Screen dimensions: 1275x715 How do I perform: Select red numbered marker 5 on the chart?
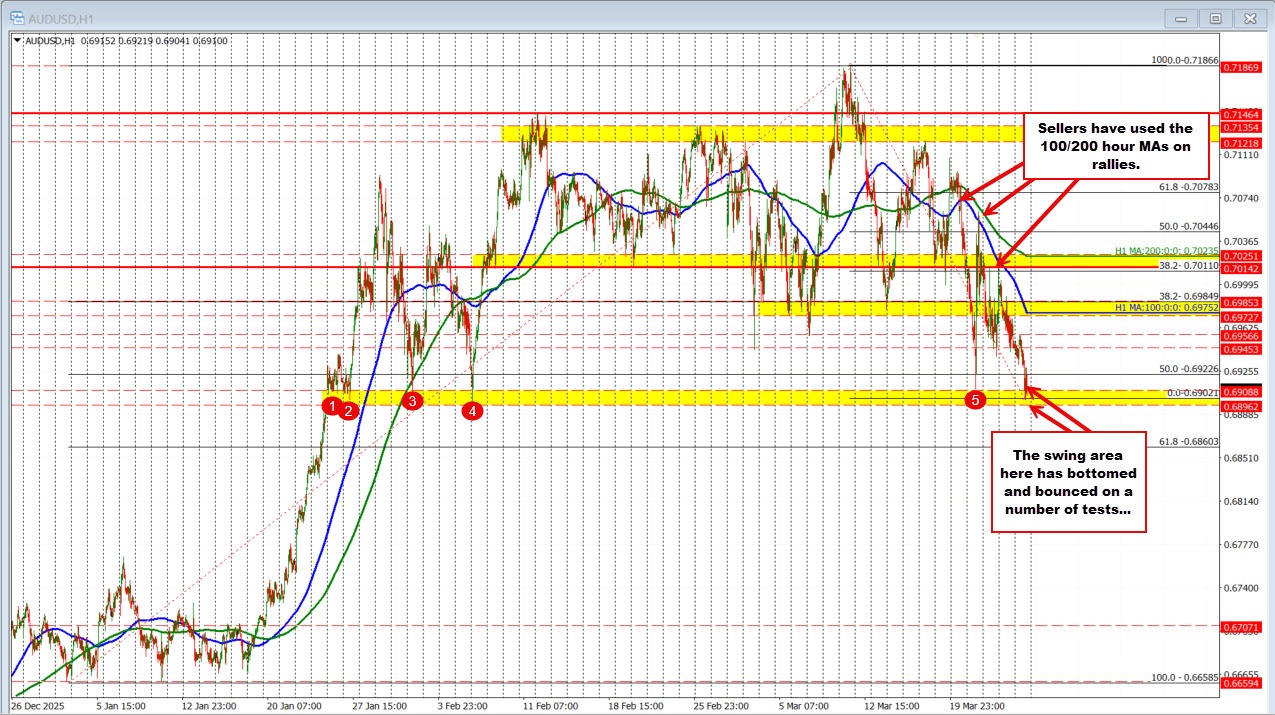tap(975, 399)
